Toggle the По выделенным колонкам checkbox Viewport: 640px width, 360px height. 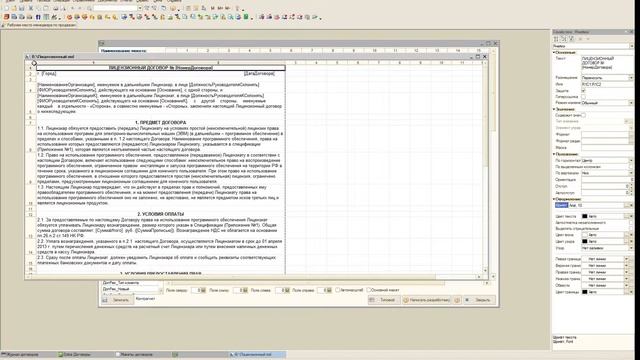[631, 167]
